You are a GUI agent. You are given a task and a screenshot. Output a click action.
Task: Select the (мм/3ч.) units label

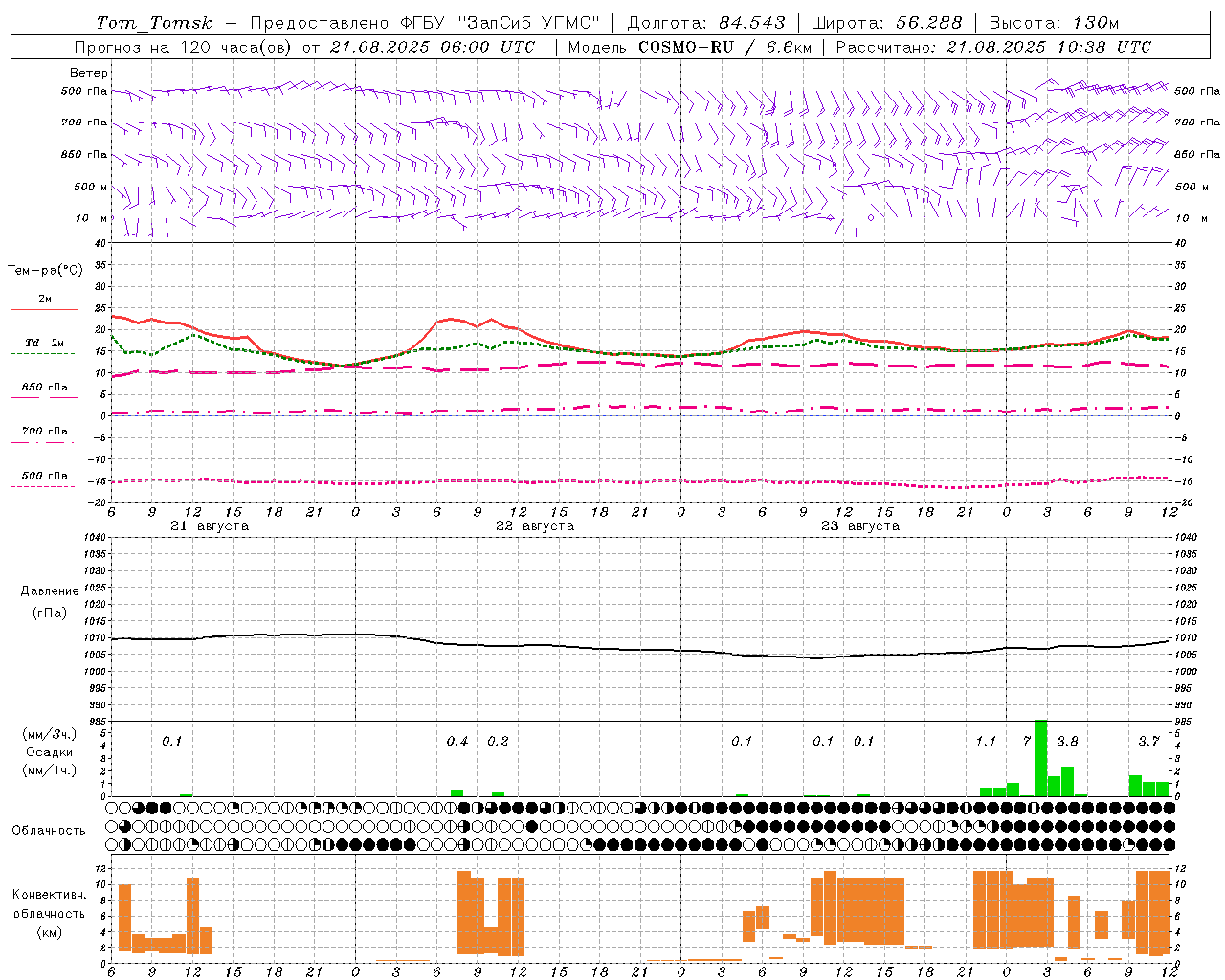pos(50,735)
